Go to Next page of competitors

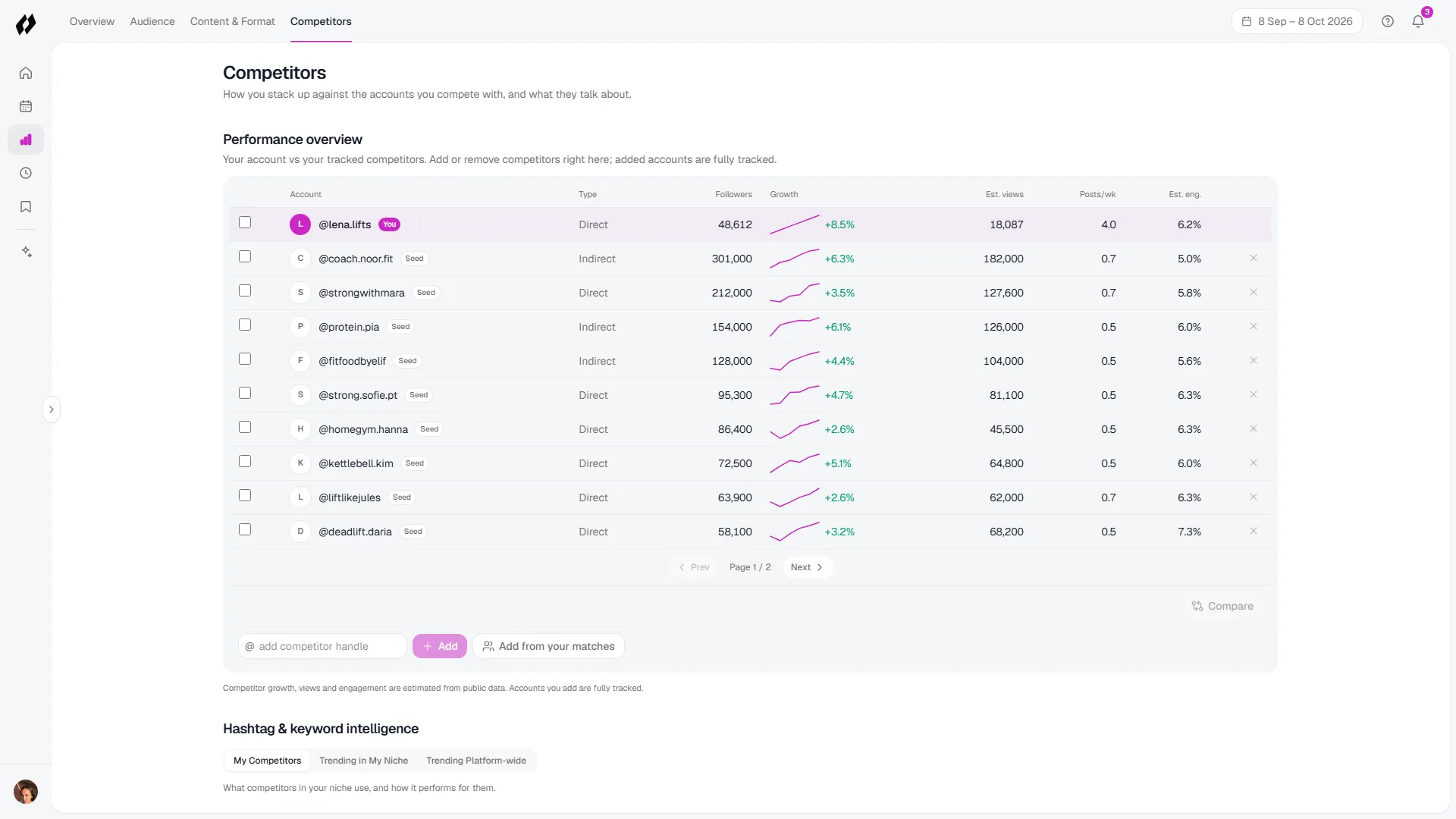(x=807, y=567)
